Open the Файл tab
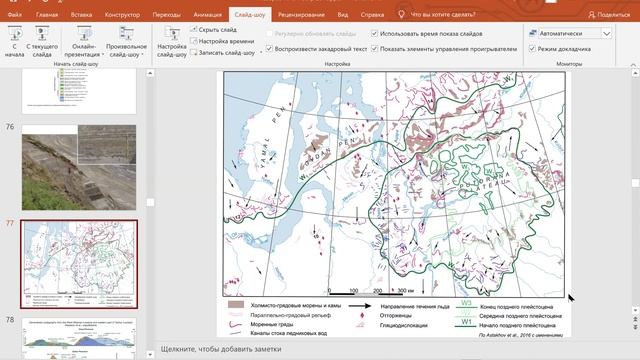This screenshot has width=640, height=360. coord(15,15)
